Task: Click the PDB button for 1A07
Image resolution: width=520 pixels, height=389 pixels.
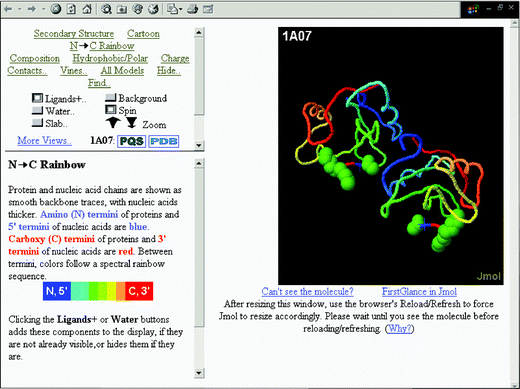Action: 163,141
